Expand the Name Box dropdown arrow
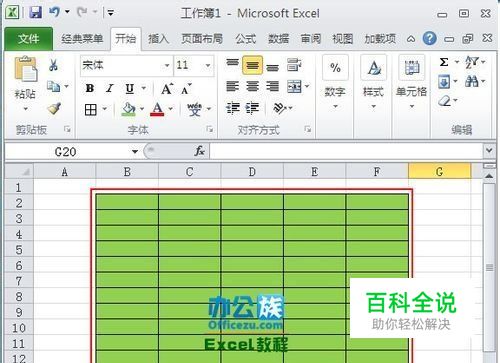The image size is (500, 363). click(x=135, y=152)
